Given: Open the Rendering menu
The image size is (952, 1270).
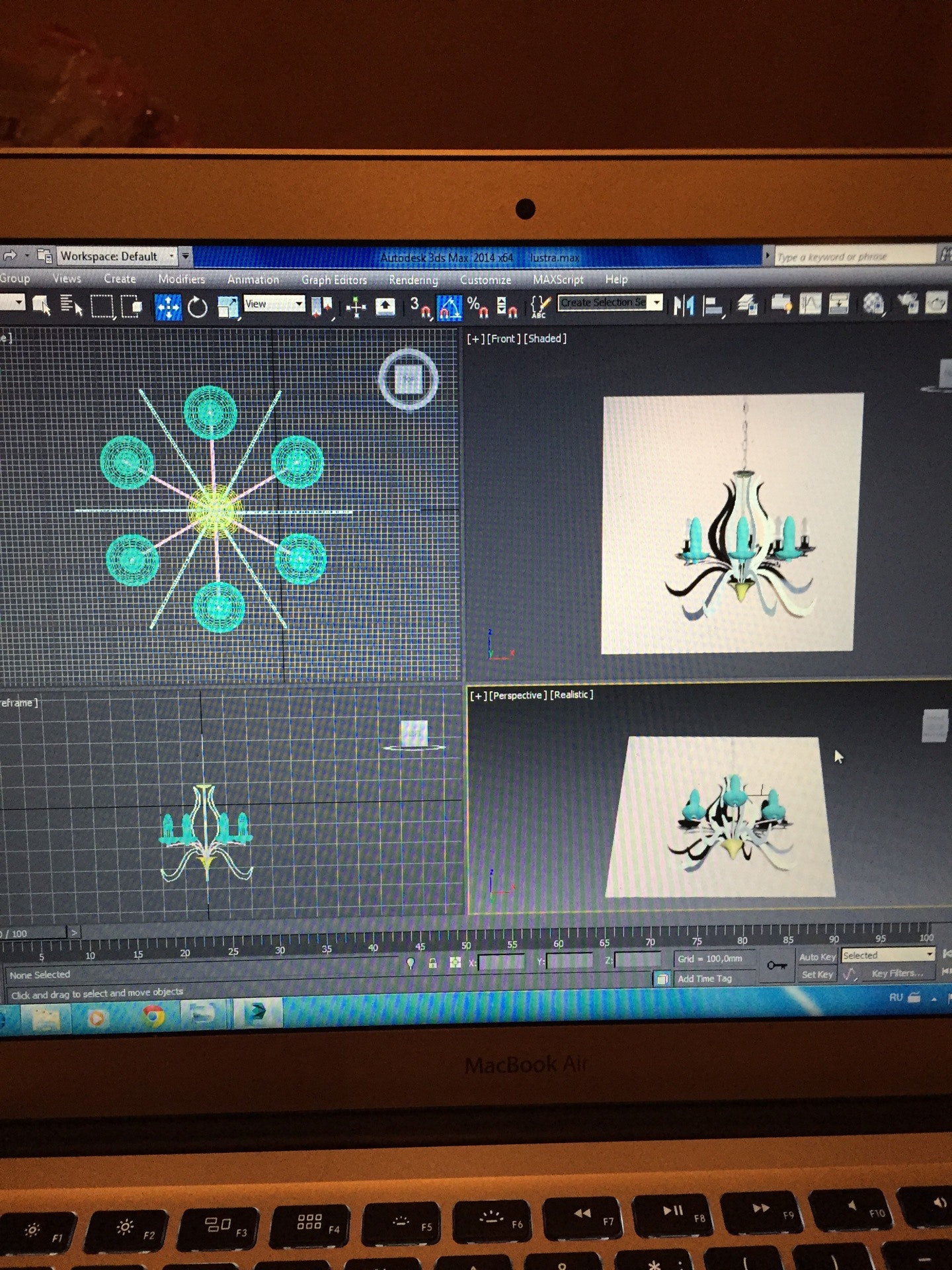Looking at the screenshot, I should click(413, 280).
